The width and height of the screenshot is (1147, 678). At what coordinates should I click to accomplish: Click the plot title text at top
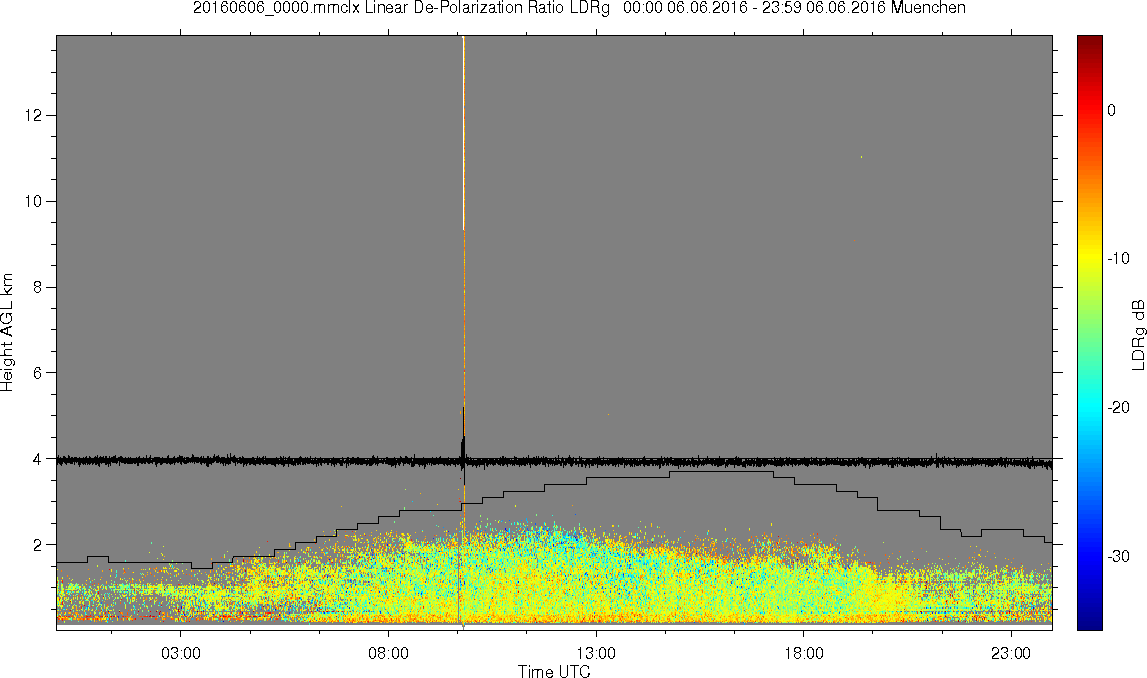pos(579,8)
